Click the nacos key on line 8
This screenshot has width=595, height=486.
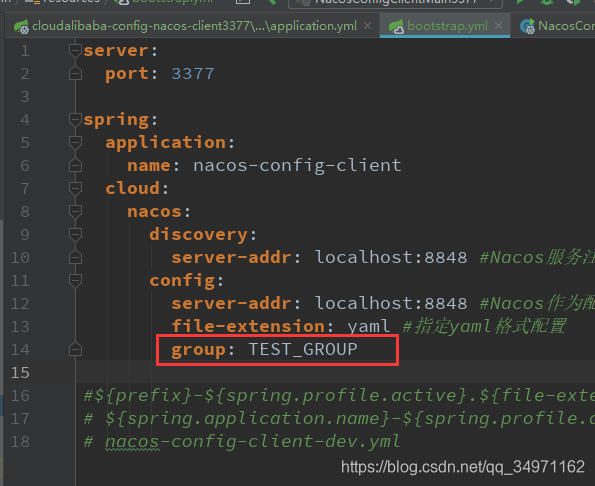pyautogui.click(x=154, y=212)
